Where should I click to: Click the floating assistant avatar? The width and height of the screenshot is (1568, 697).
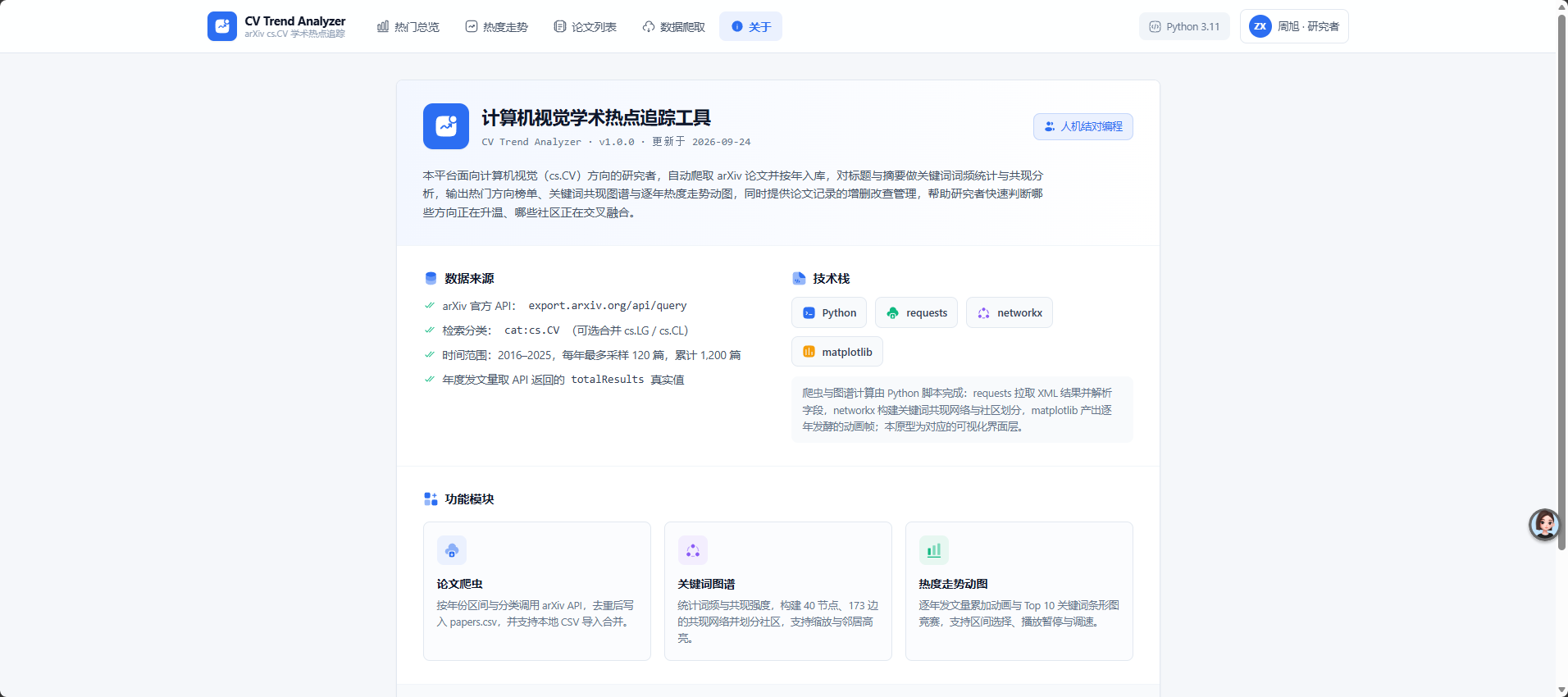click(1544, 524)
